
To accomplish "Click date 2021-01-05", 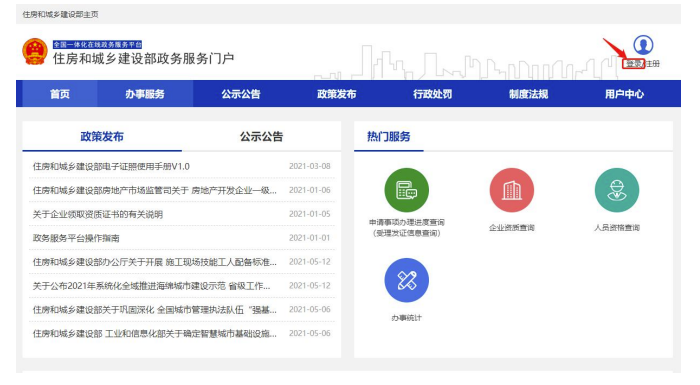I will 310,214.
